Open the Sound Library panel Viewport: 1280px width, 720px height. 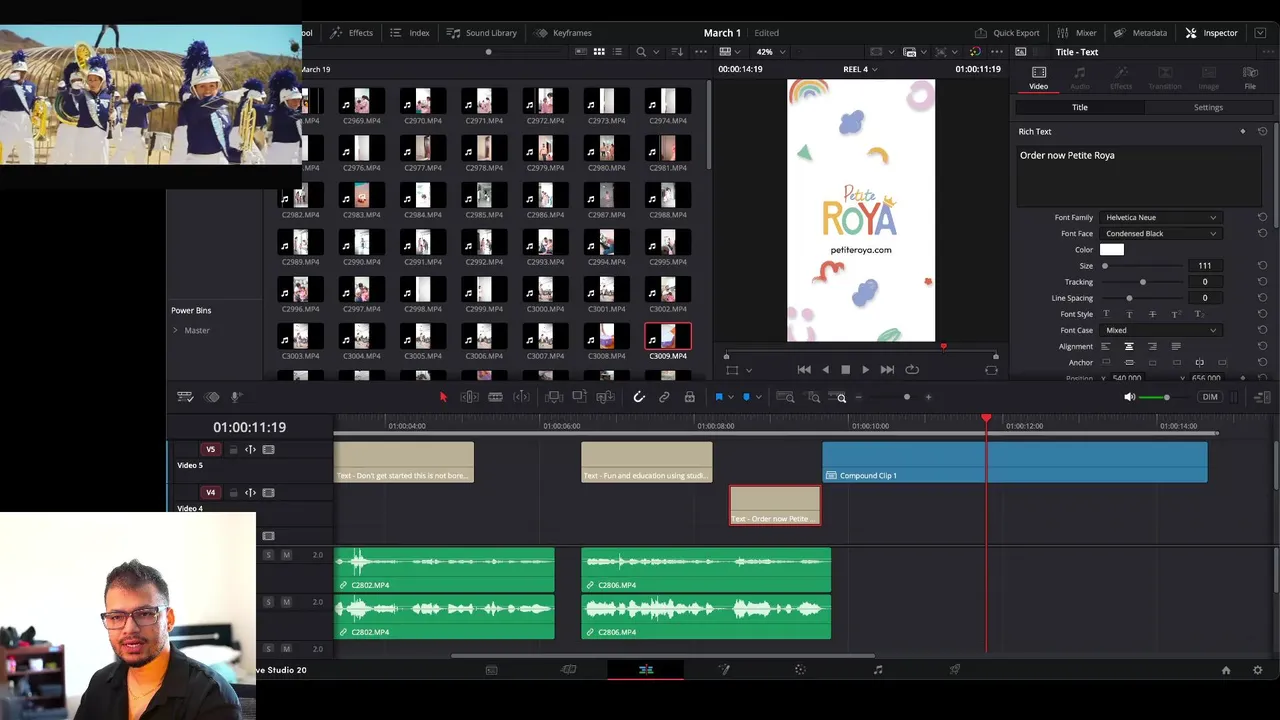pyautogui.click(x=482, y=33)
